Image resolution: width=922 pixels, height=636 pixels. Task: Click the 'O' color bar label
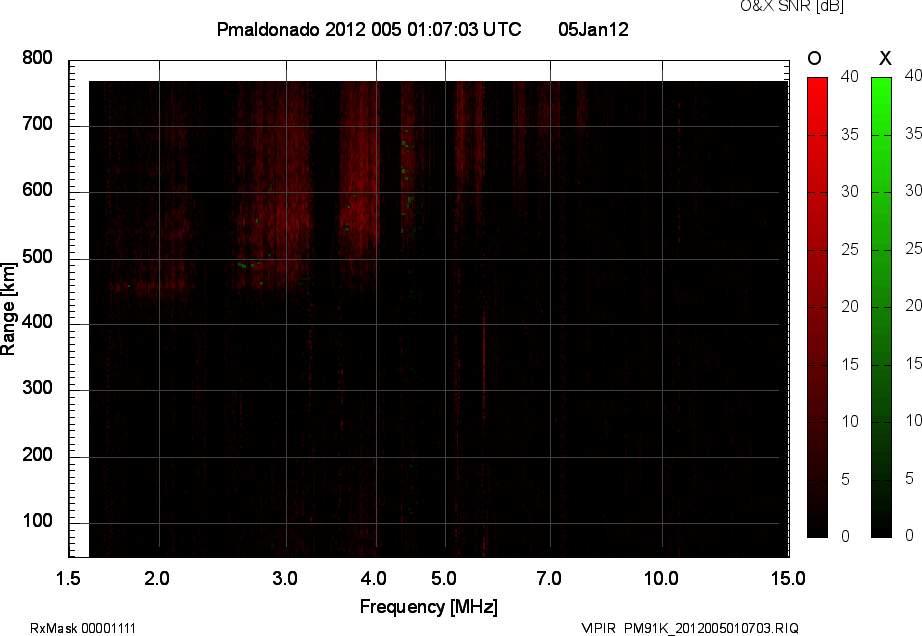pos(814,58)
